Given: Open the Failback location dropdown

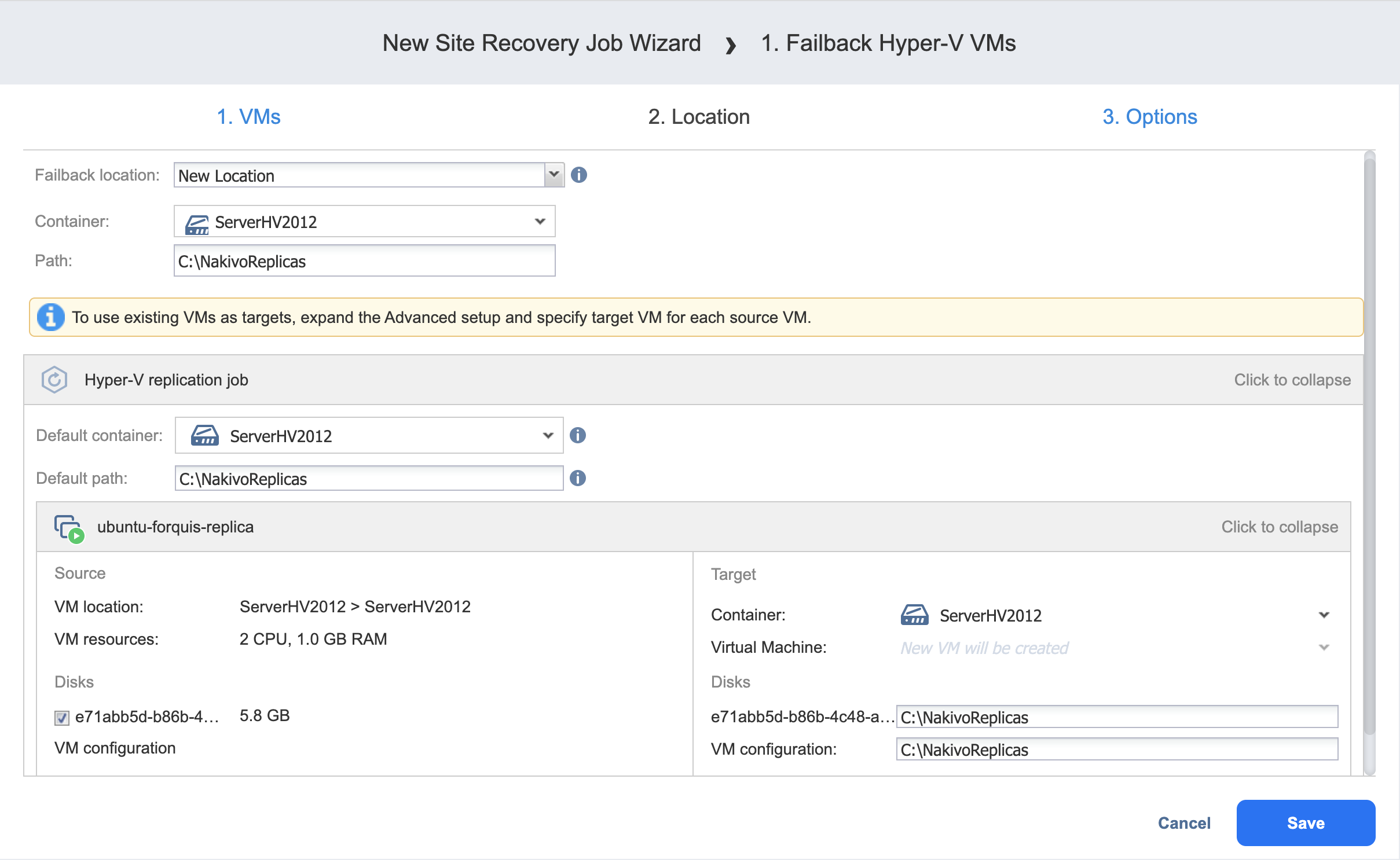Looking at the screenshot, I should pyautogui.click(x=554, y=175).
